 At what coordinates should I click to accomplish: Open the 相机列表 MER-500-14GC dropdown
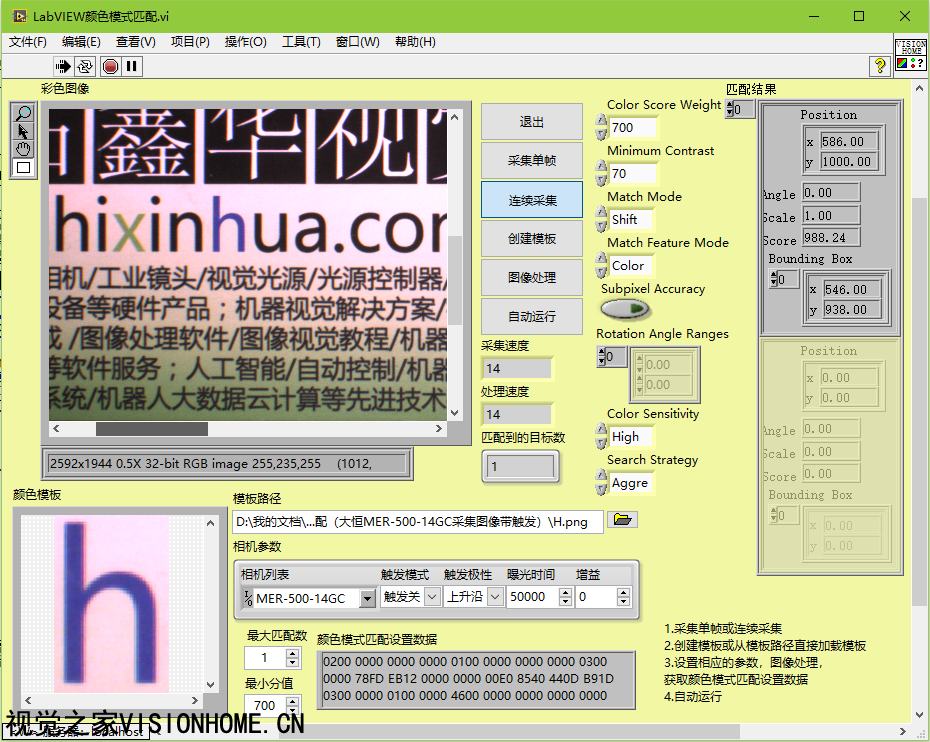click(367, 598)
